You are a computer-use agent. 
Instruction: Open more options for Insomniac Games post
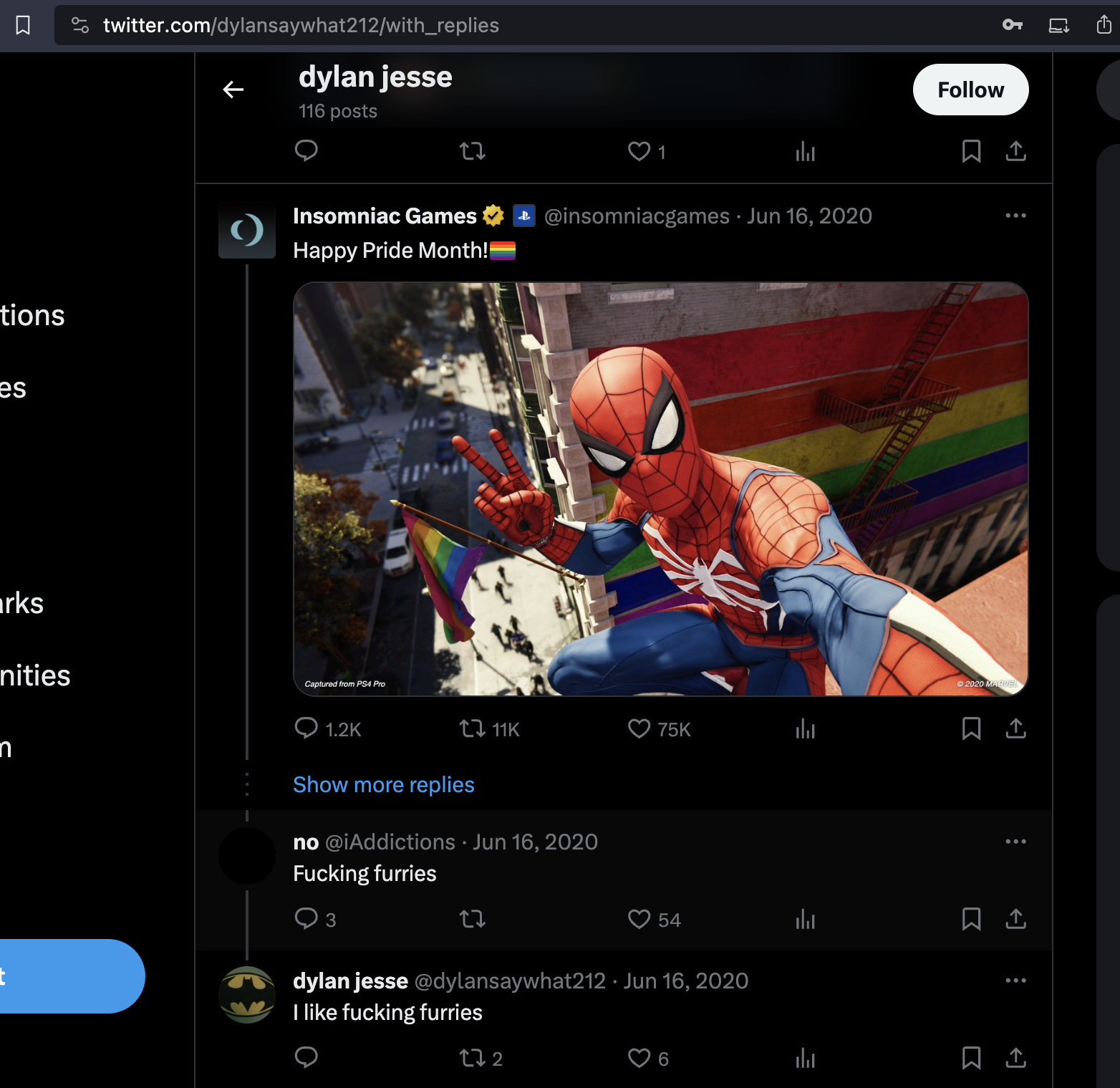1015,216
